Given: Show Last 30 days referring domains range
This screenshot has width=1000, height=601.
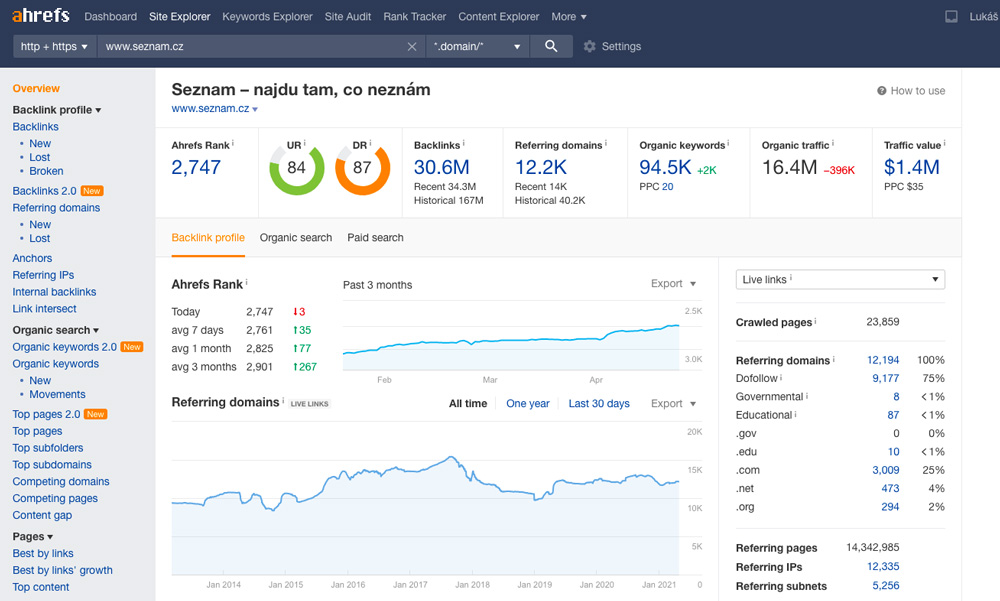Looking at the screenshot, I should point(599,403).
